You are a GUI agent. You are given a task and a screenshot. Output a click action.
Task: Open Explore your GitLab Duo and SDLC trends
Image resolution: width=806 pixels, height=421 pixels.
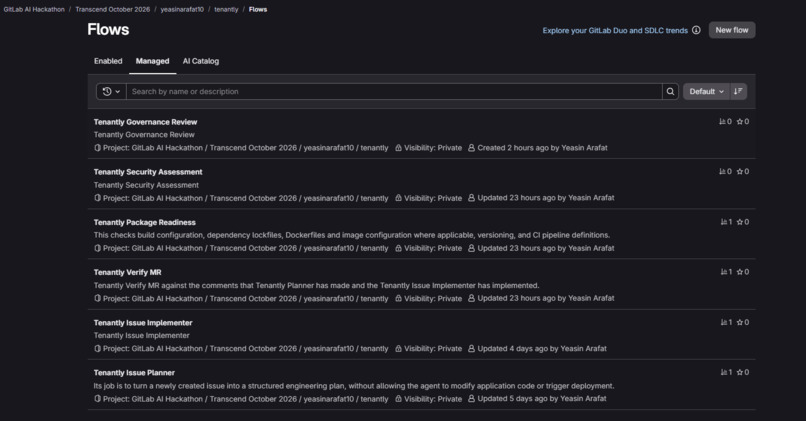615,30
